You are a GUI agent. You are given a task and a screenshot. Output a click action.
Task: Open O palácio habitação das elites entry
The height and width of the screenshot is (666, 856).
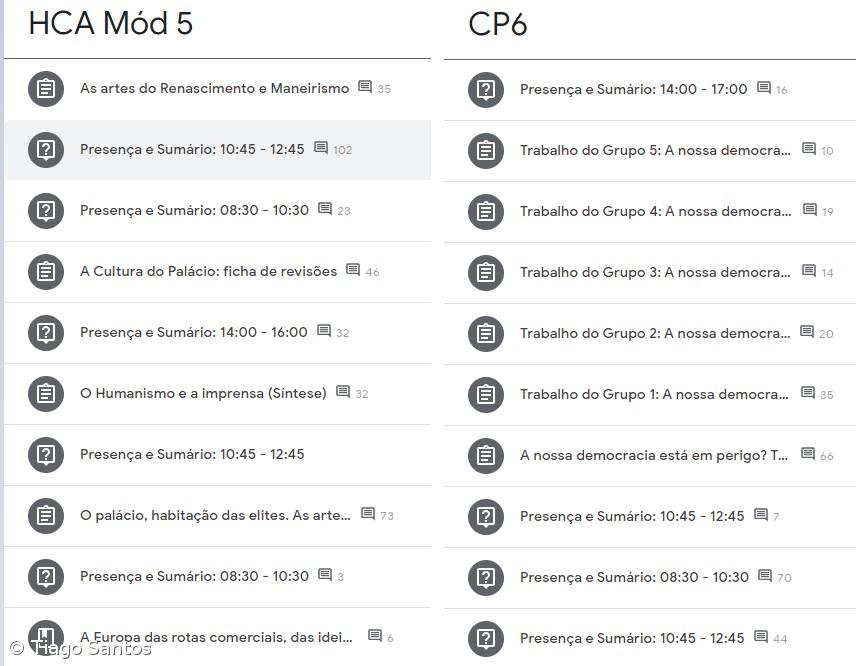pyautogui.click(x=214, y=516)
